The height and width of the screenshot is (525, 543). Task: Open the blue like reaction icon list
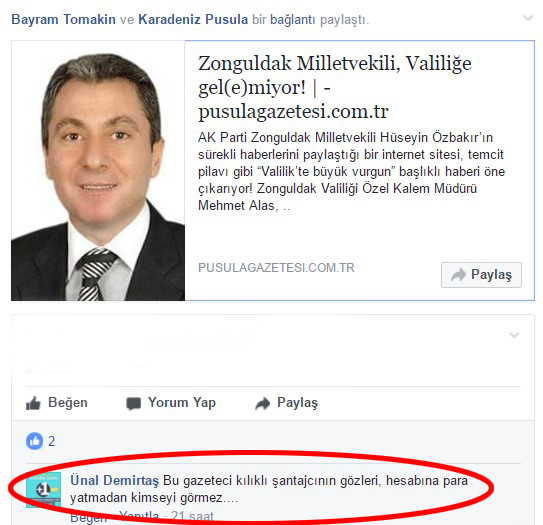35,441
